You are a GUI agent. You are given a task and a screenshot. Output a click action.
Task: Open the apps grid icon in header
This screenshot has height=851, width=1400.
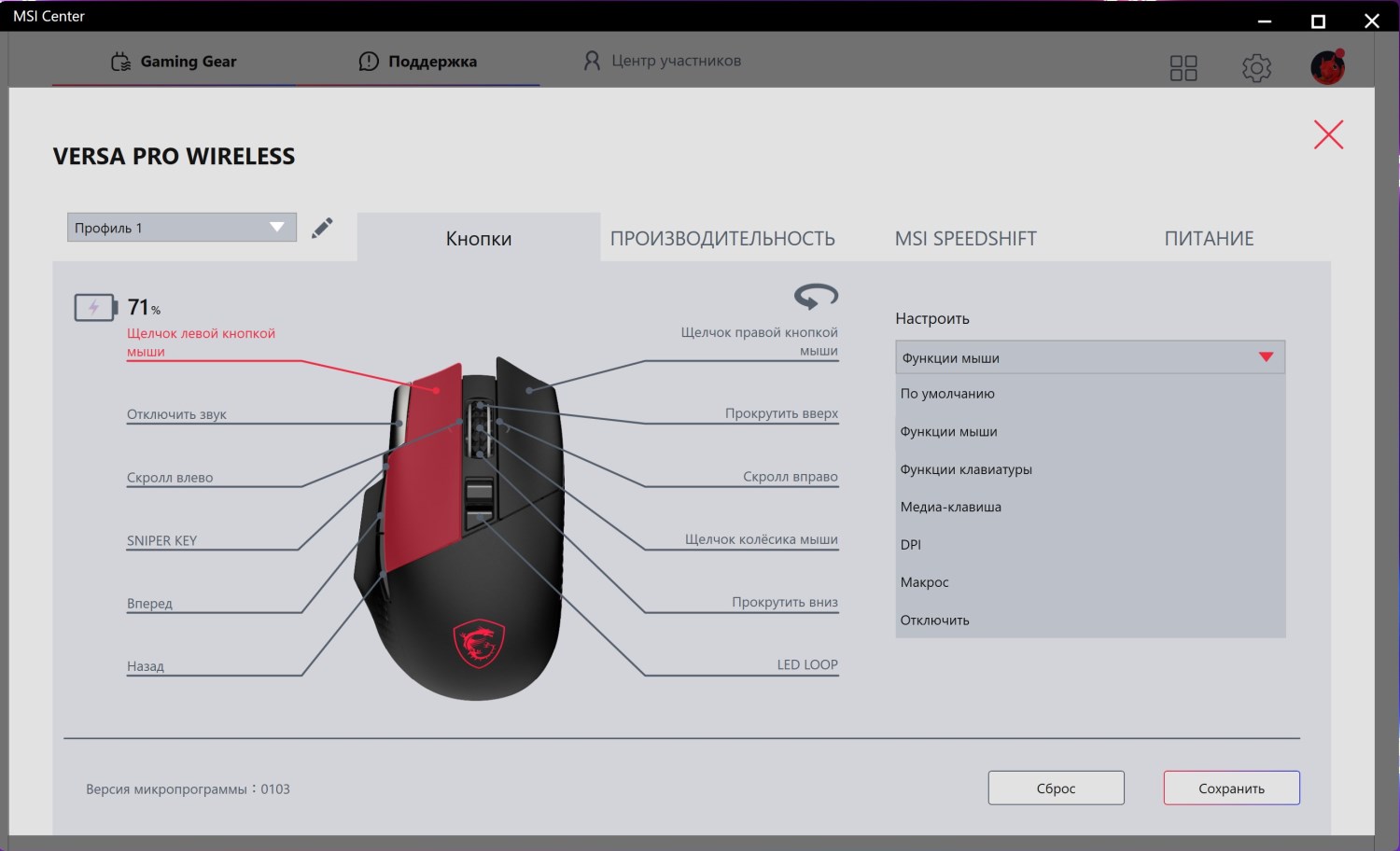click(1183, 67)
